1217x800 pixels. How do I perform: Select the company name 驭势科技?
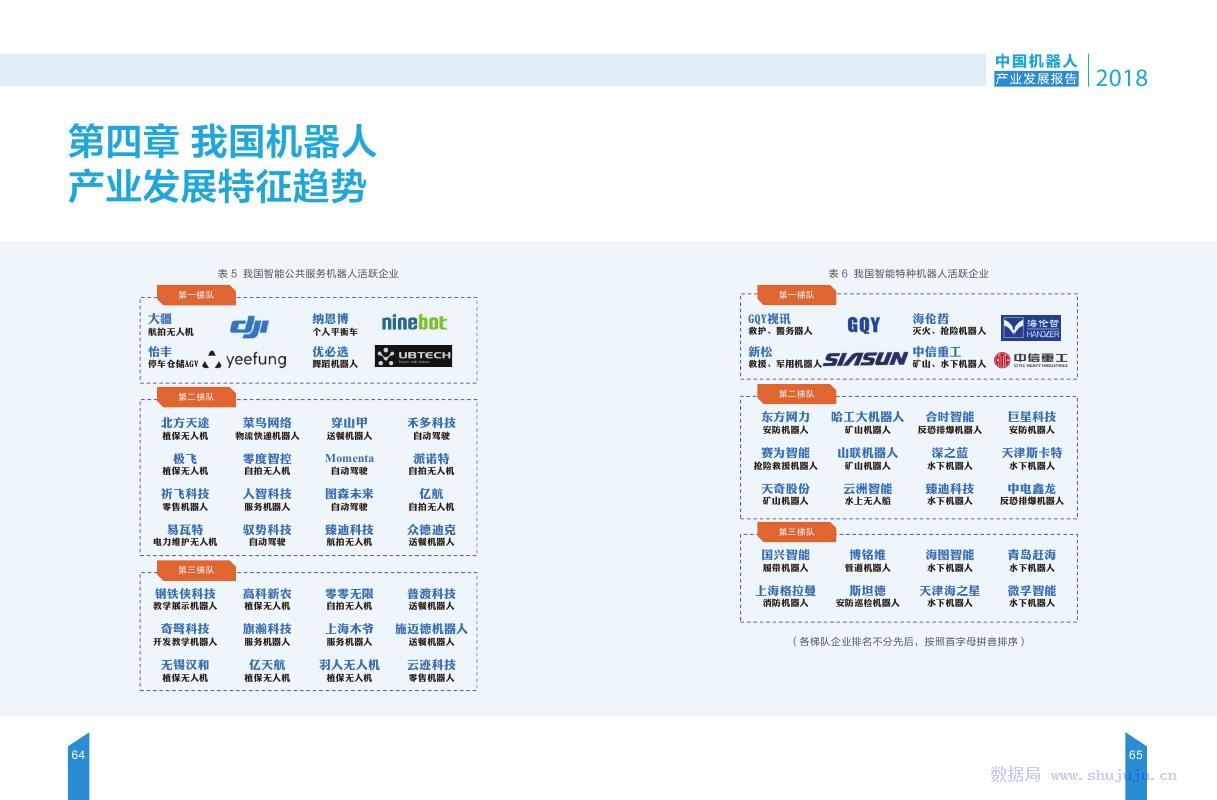(267, 530)
